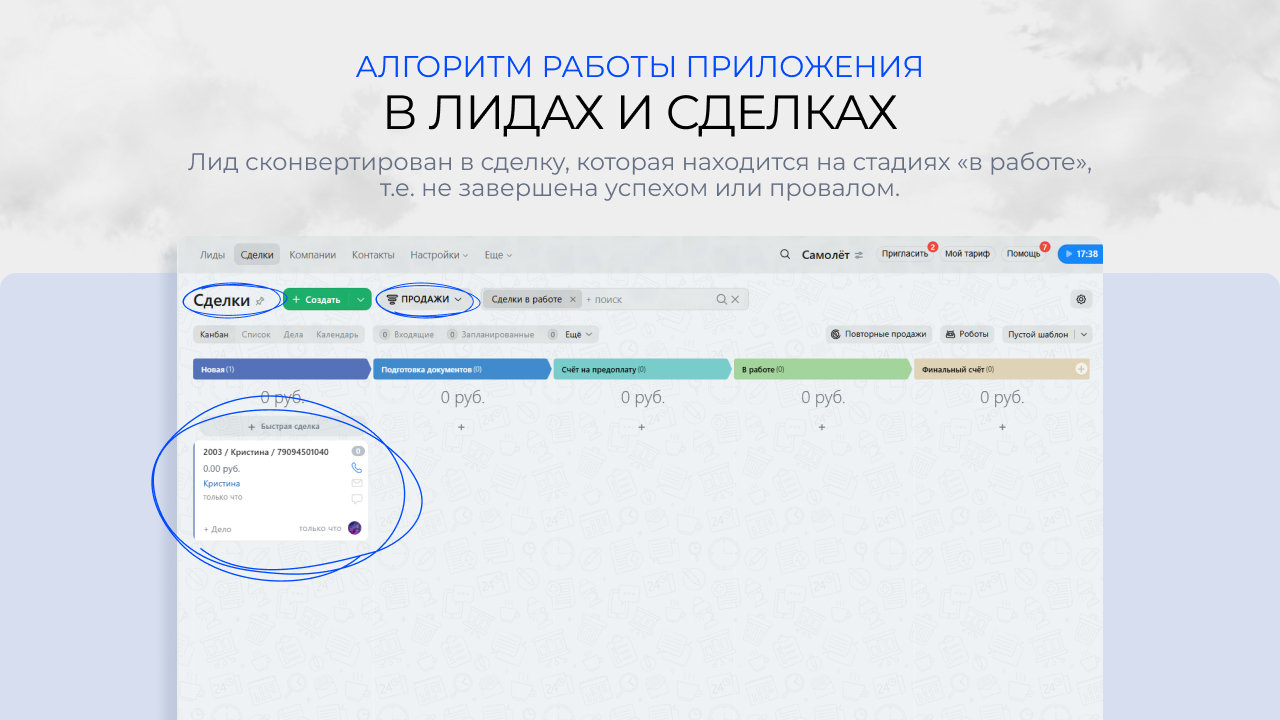Add deal in Финальный счёт column
The height and width of the screenshot is (720, 1280).
point(1002,427)
